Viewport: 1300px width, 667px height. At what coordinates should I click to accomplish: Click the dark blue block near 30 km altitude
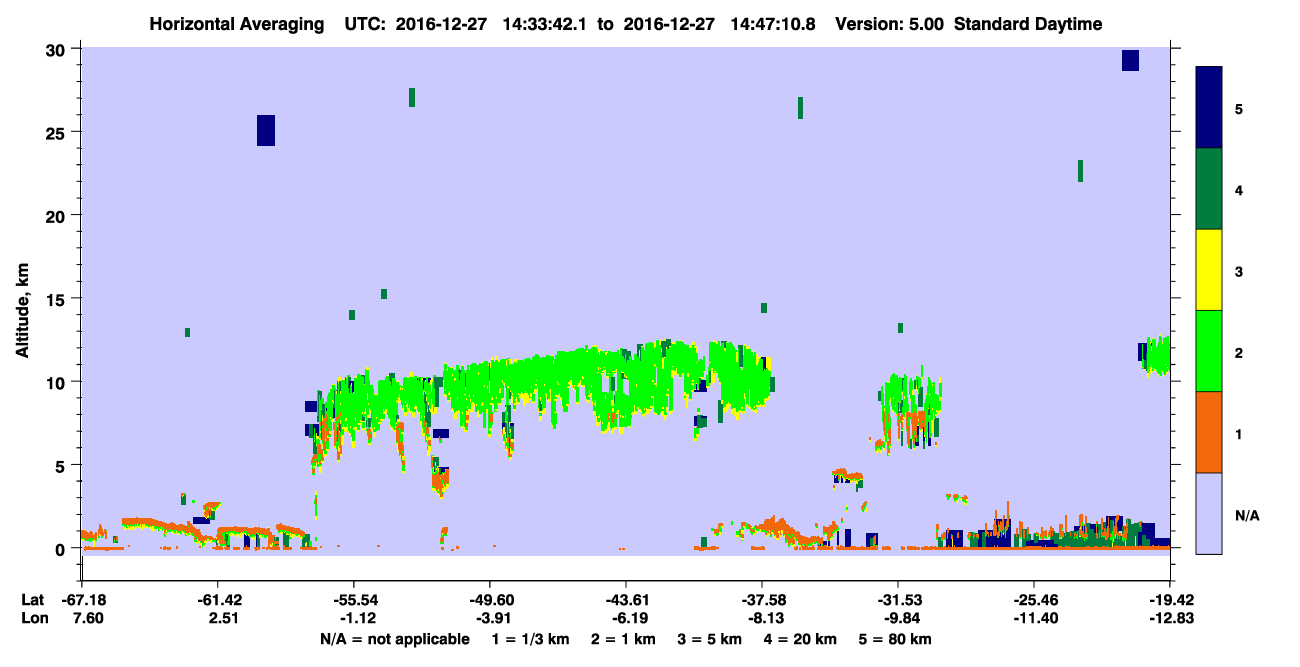pos(1130,60)
